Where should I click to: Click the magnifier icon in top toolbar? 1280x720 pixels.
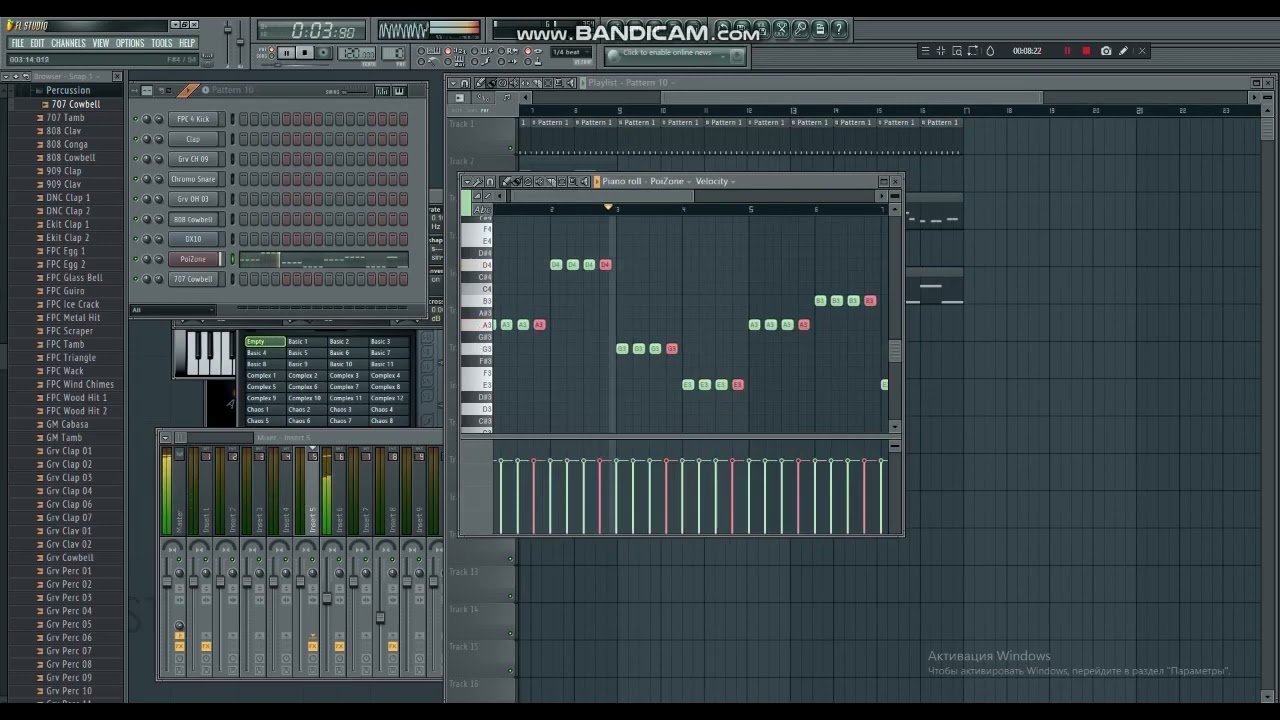(x=800, y=29)
